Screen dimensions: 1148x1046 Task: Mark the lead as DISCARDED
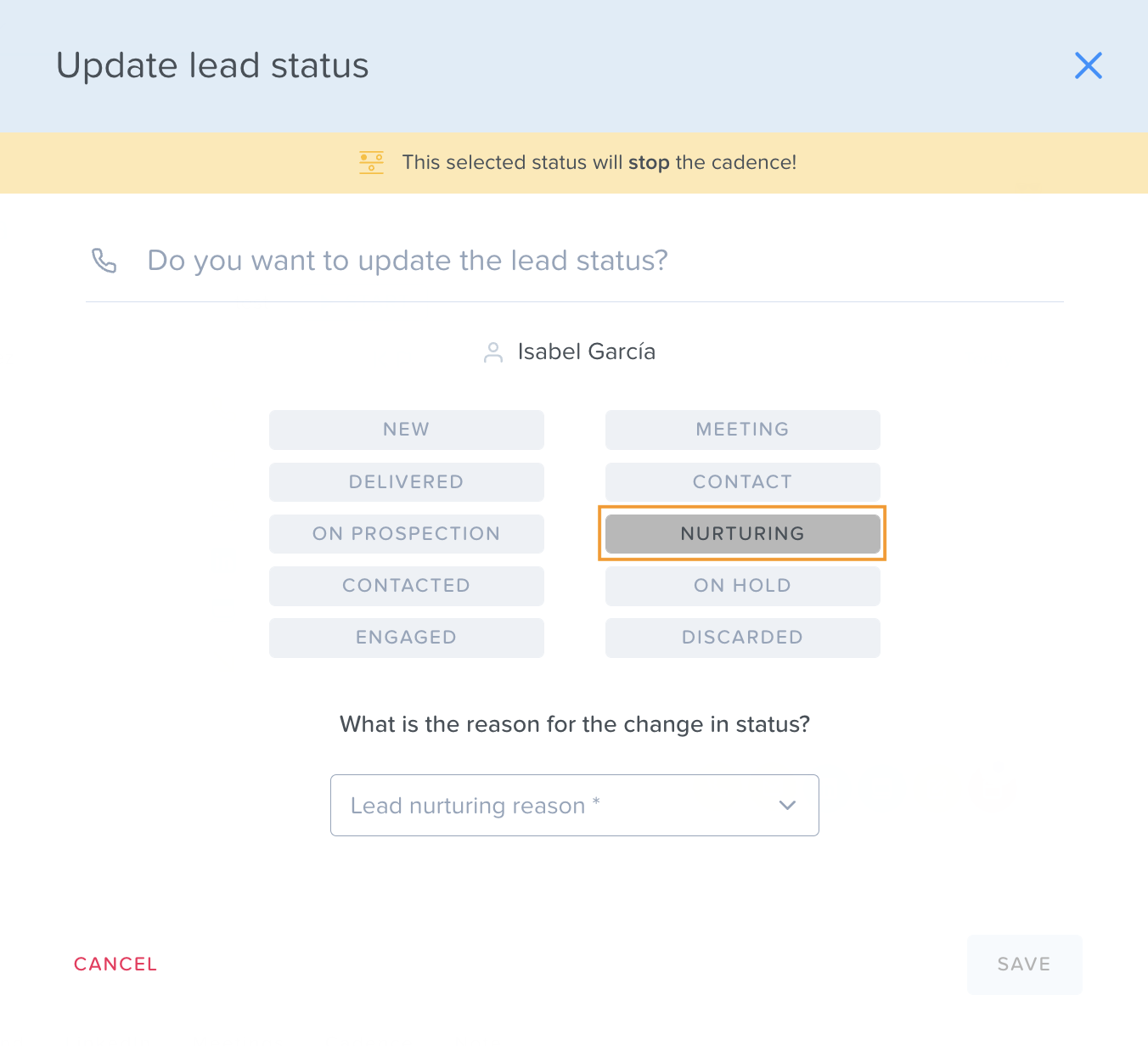pyautogui.click(x=743, y=638)
